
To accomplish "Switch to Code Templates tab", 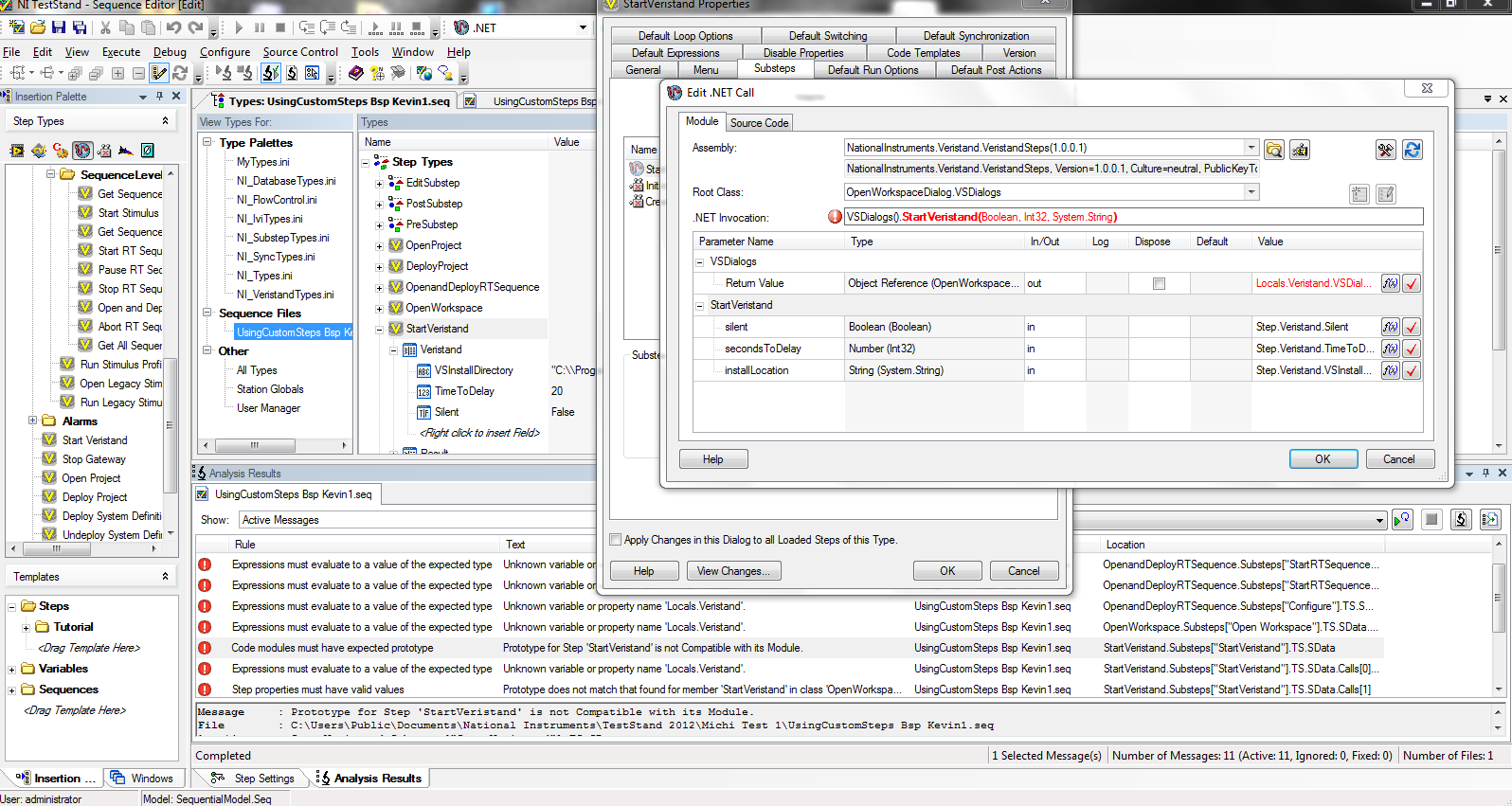I will pos(924,53).
